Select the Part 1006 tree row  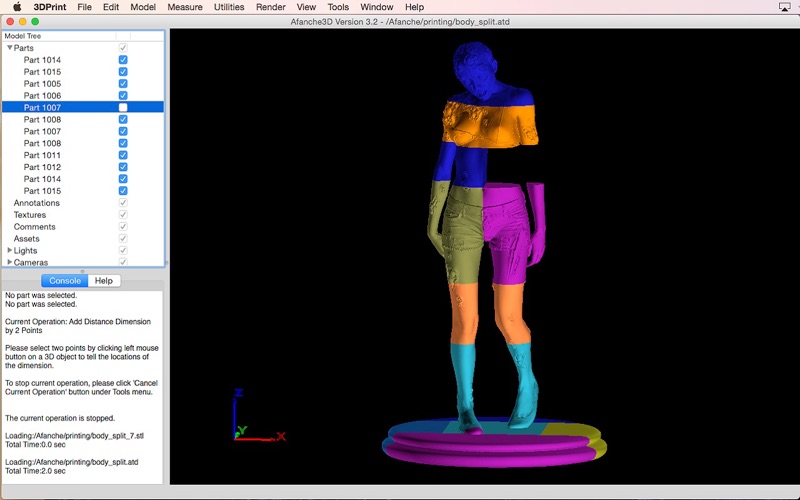point(83,95)
